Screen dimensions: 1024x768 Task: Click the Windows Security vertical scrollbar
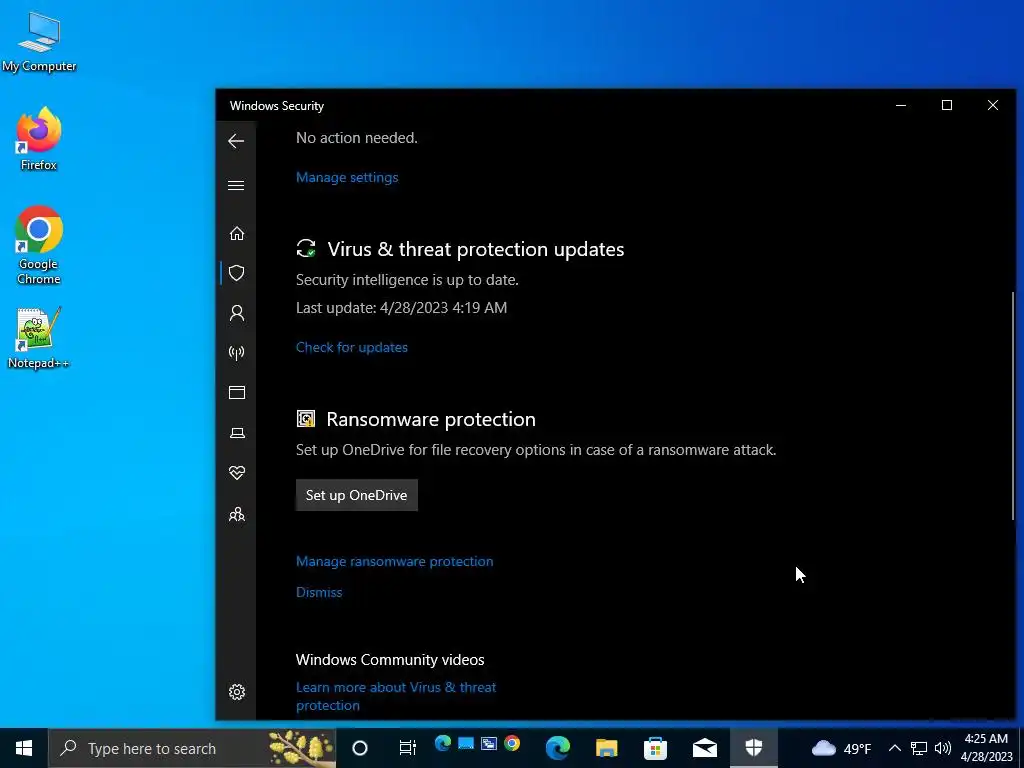point(1012,406)
